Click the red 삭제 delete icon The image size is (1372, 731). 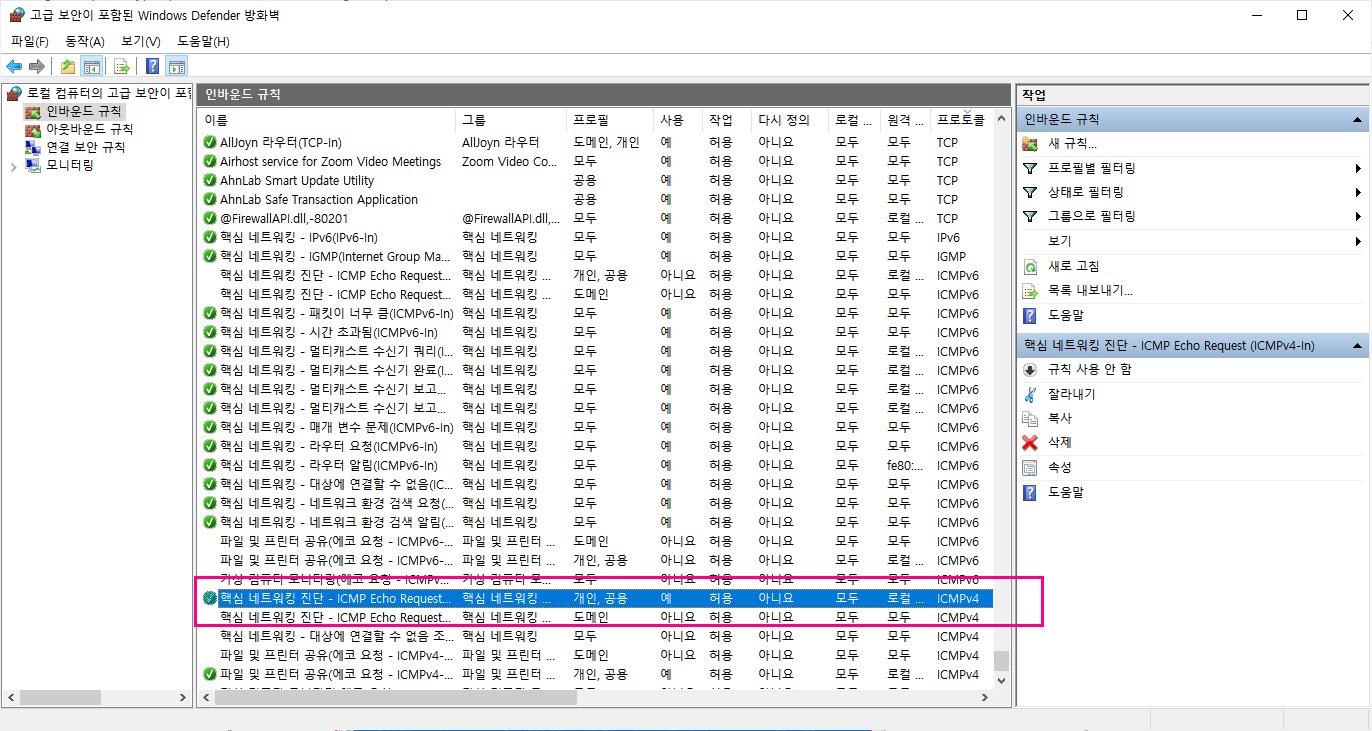1031,443
